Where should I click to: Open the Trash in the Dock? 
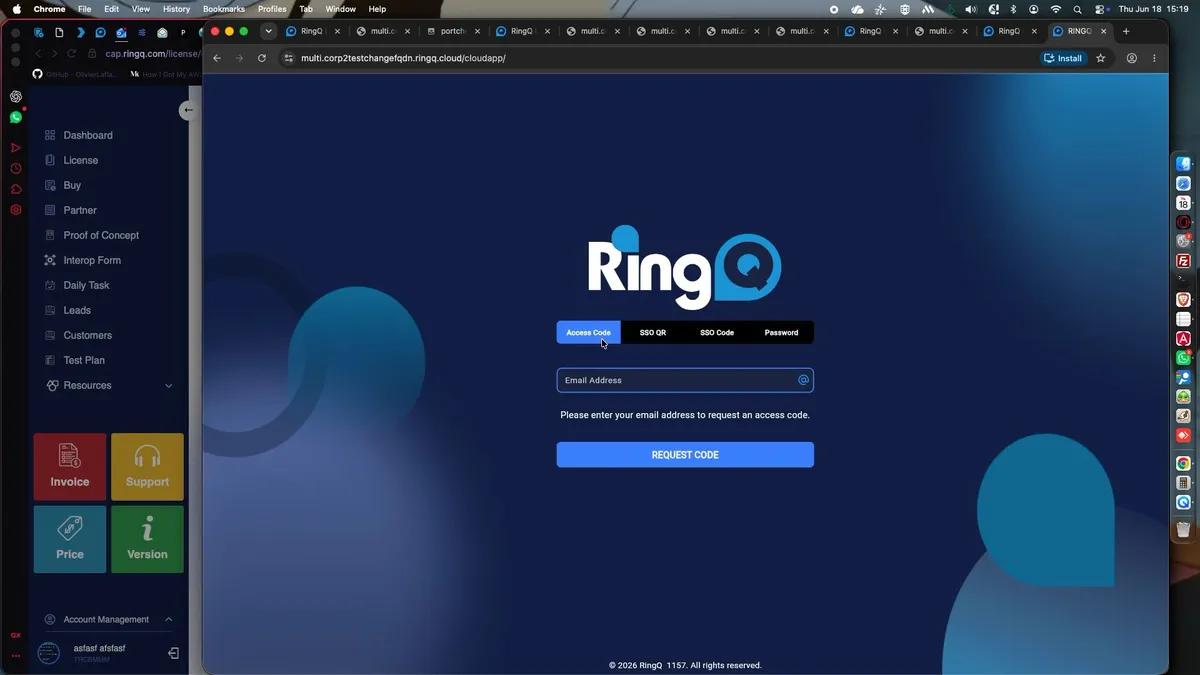(1183, 530)
